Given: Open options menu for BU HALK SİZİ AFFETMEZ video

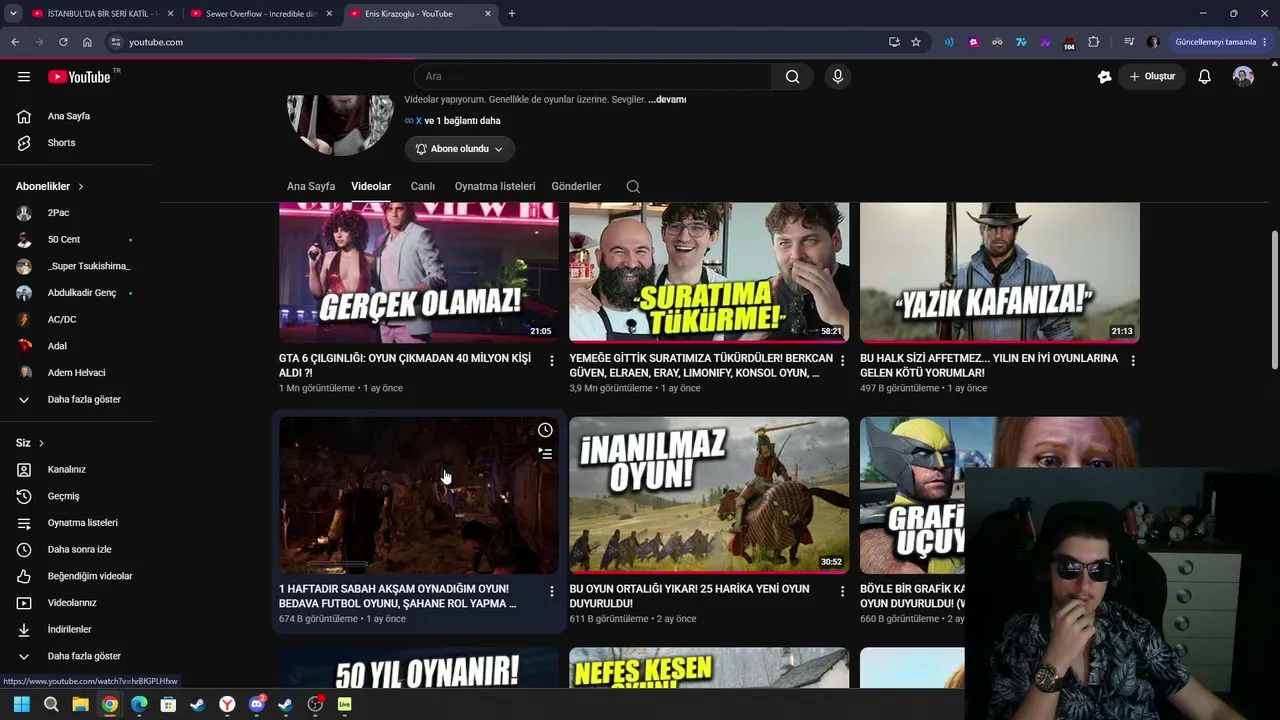Looking at the screenshot, I should point(1133,360).
